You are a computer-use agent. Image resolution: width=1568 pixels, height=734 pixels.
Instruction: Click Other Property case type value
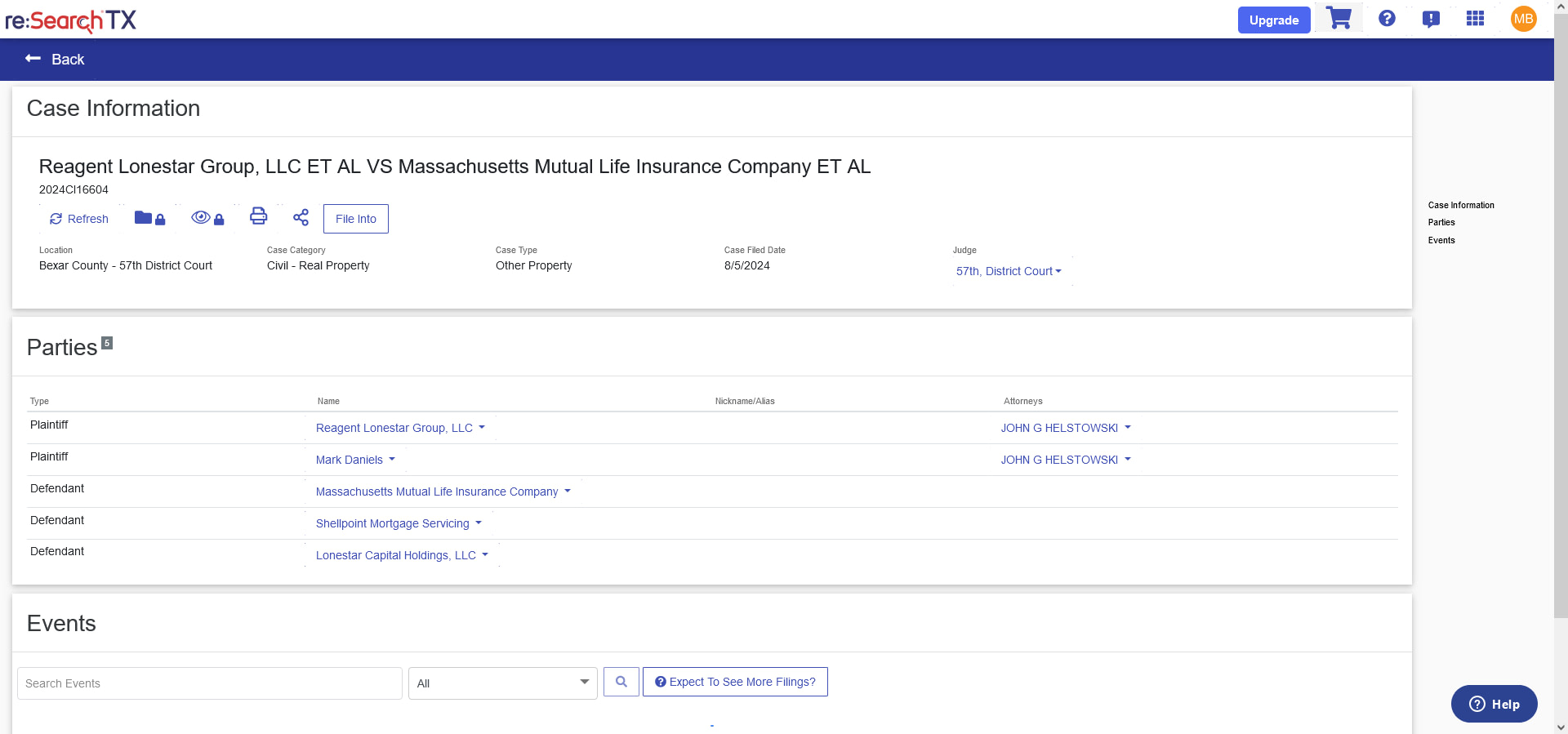click(534, 265)
